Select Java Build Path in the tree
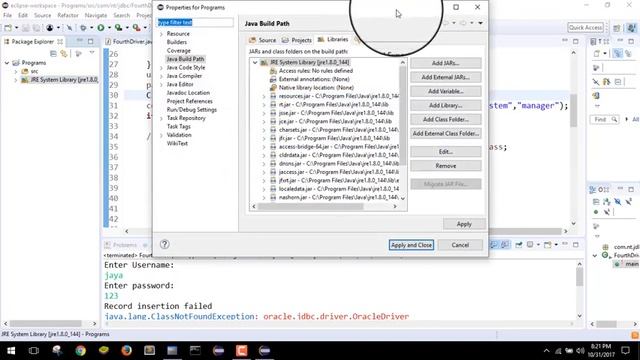Viewport: 640px width, 360px height. point(185,59)
